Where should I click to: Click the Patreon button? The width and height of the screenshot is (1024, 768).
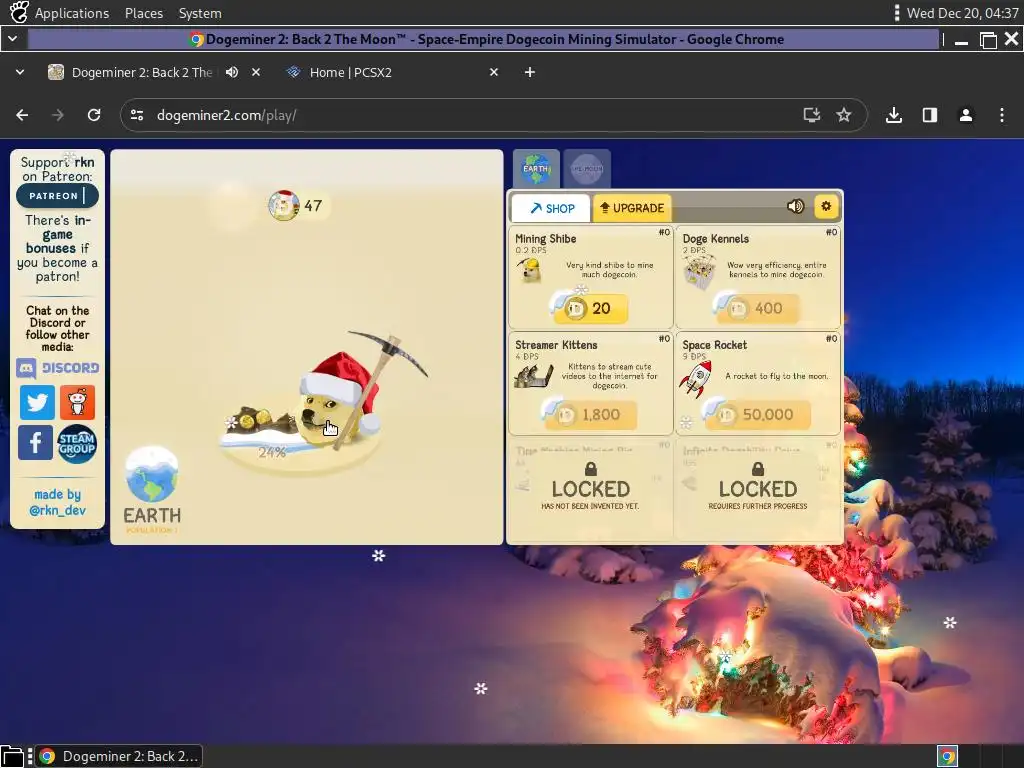coord(57,195)
